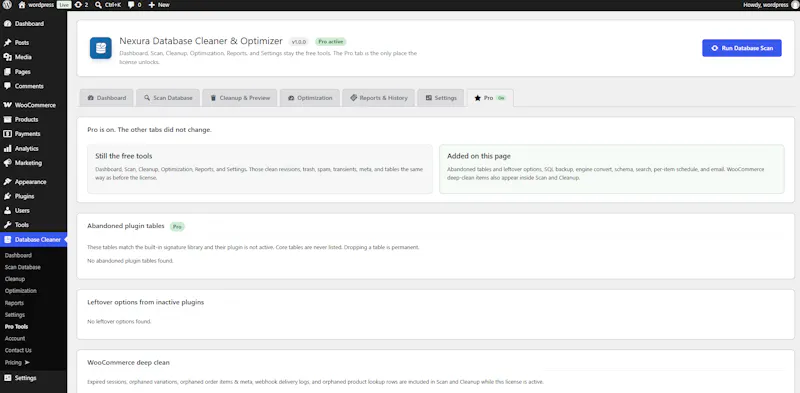Viewport: 800px width, 393px height.
Task: Select the Pro tab with star
Action: point(490,98)
